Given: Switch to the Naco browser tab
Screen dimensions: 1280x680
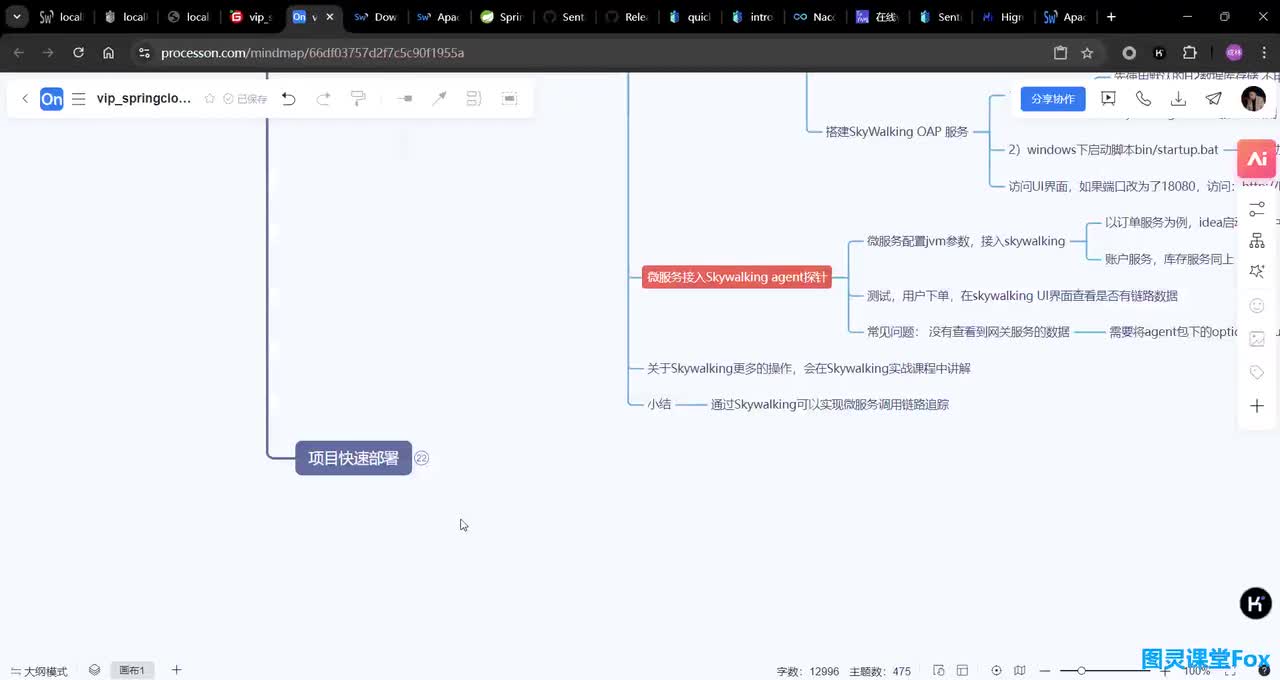Looking at the screenshot, I should tap(815, 17).
